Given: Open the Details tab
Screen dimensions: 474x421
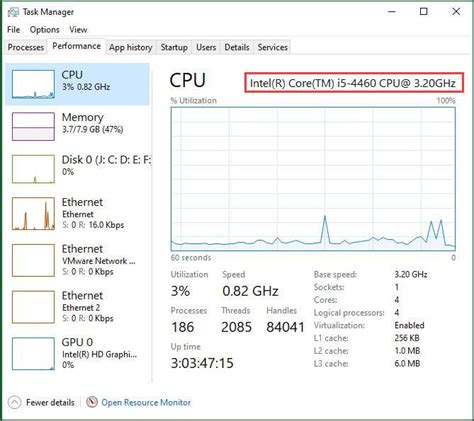Looking at the screenshot, I should 237,47.
